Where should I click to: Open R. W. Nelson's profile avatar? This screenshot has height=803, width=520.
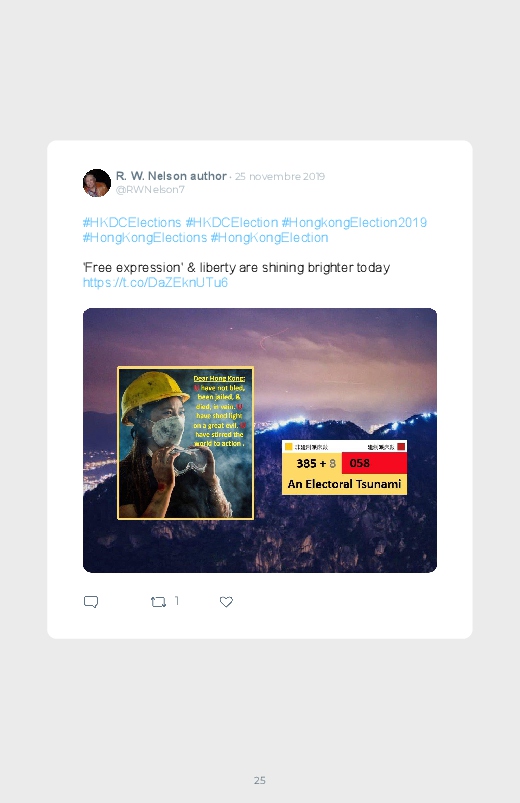click(x=97, y=183)
